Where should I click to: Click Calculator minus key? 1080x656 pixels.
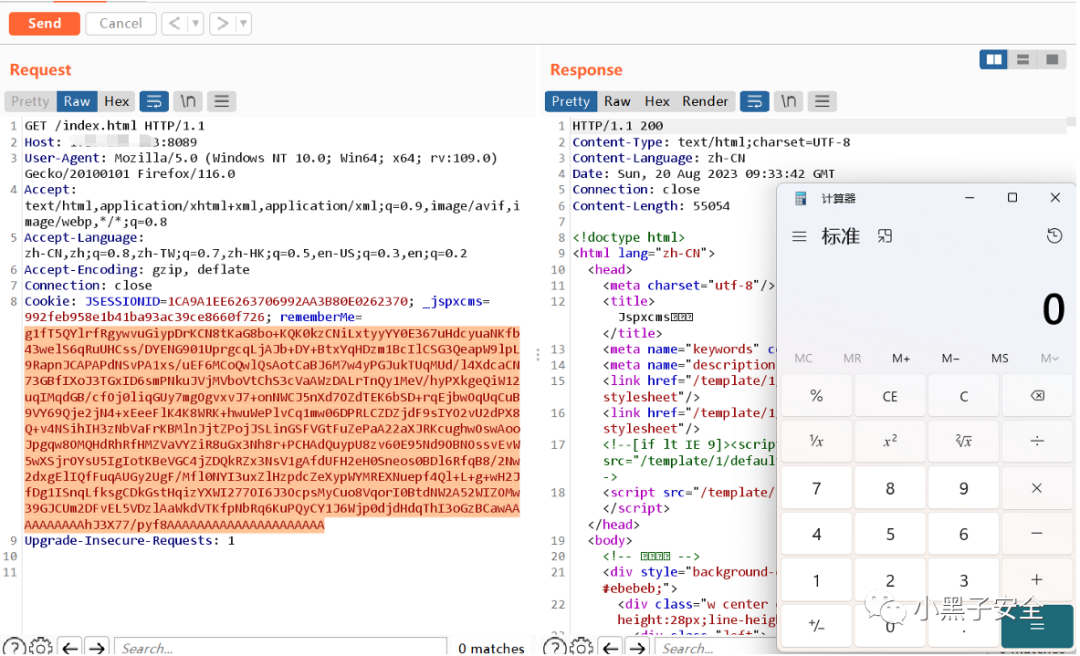pos(1037,534)
